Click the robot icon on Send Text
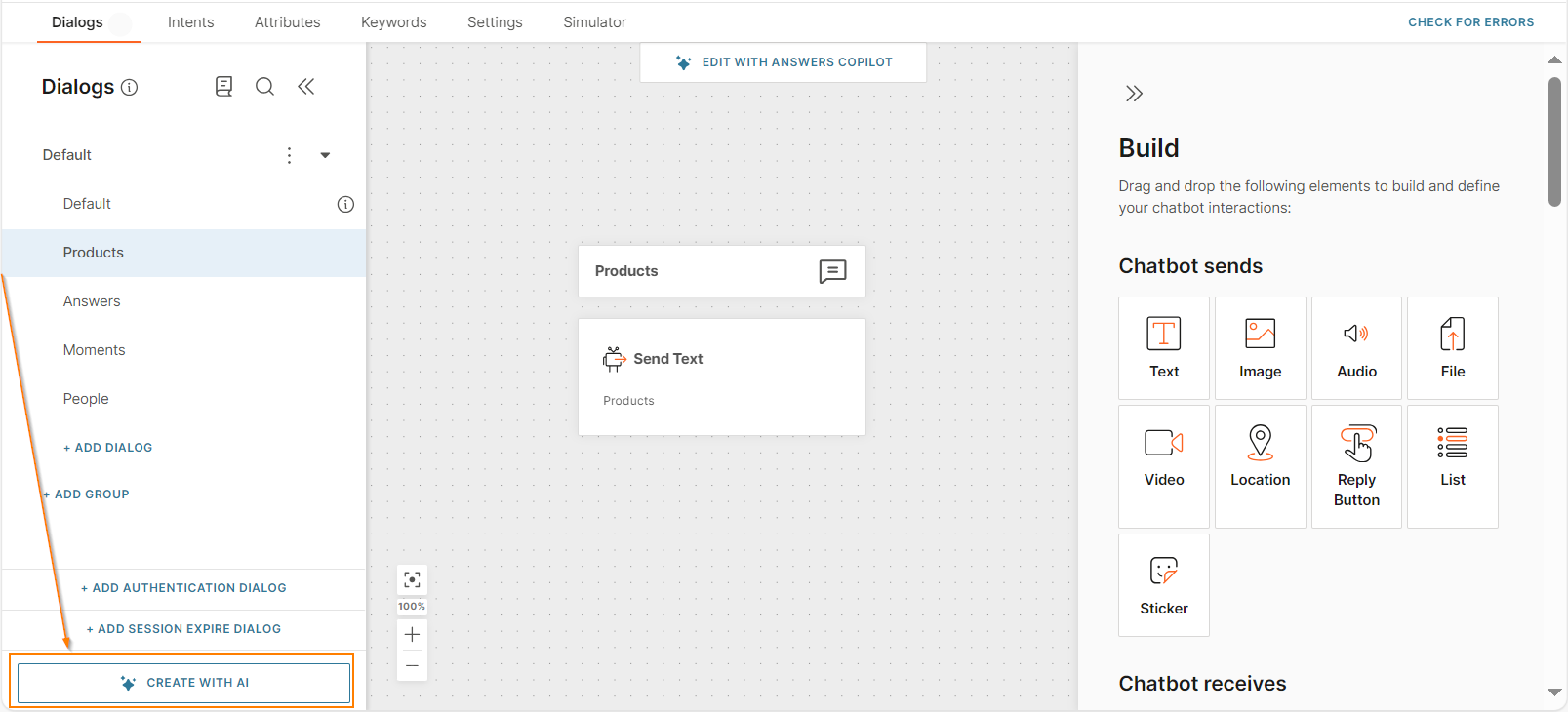The width and height of the screenshot is (1568, 712). coord(614,359)
